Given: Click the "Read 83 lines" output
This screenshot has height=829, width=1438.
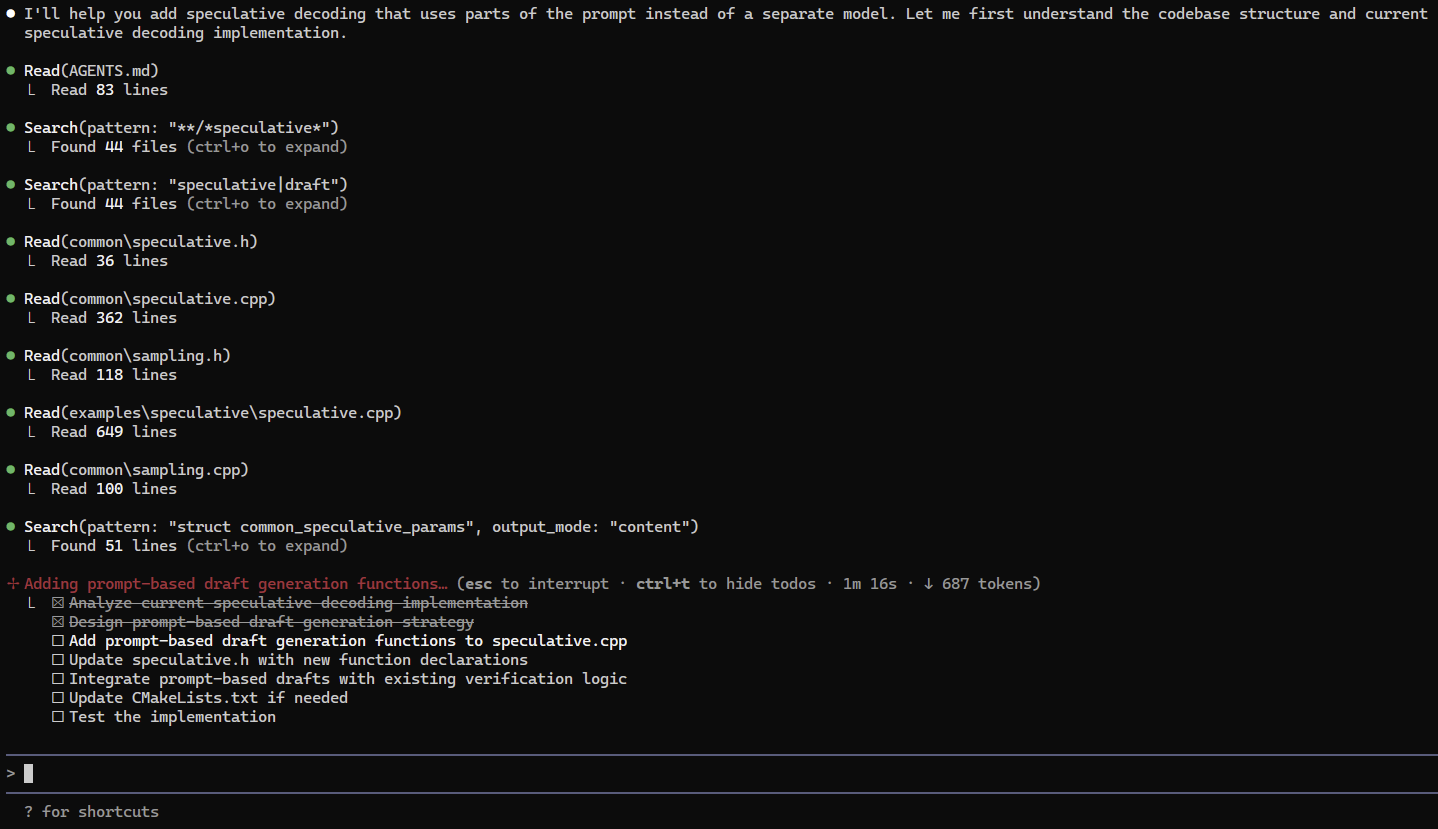Looking at the screenshot, I should (109, 90).
